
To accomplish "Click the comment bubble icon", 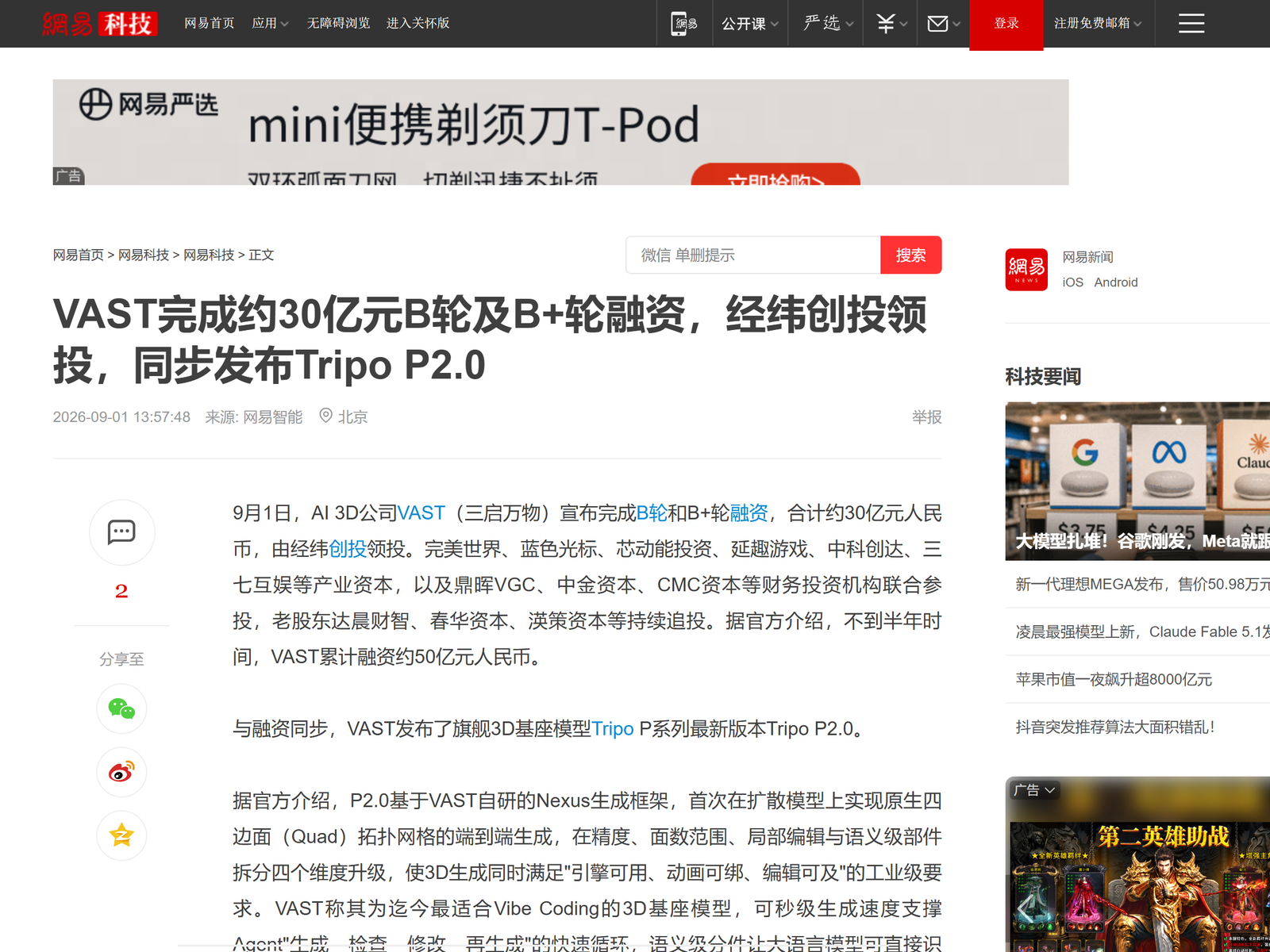I will click(x=121, y=532).
